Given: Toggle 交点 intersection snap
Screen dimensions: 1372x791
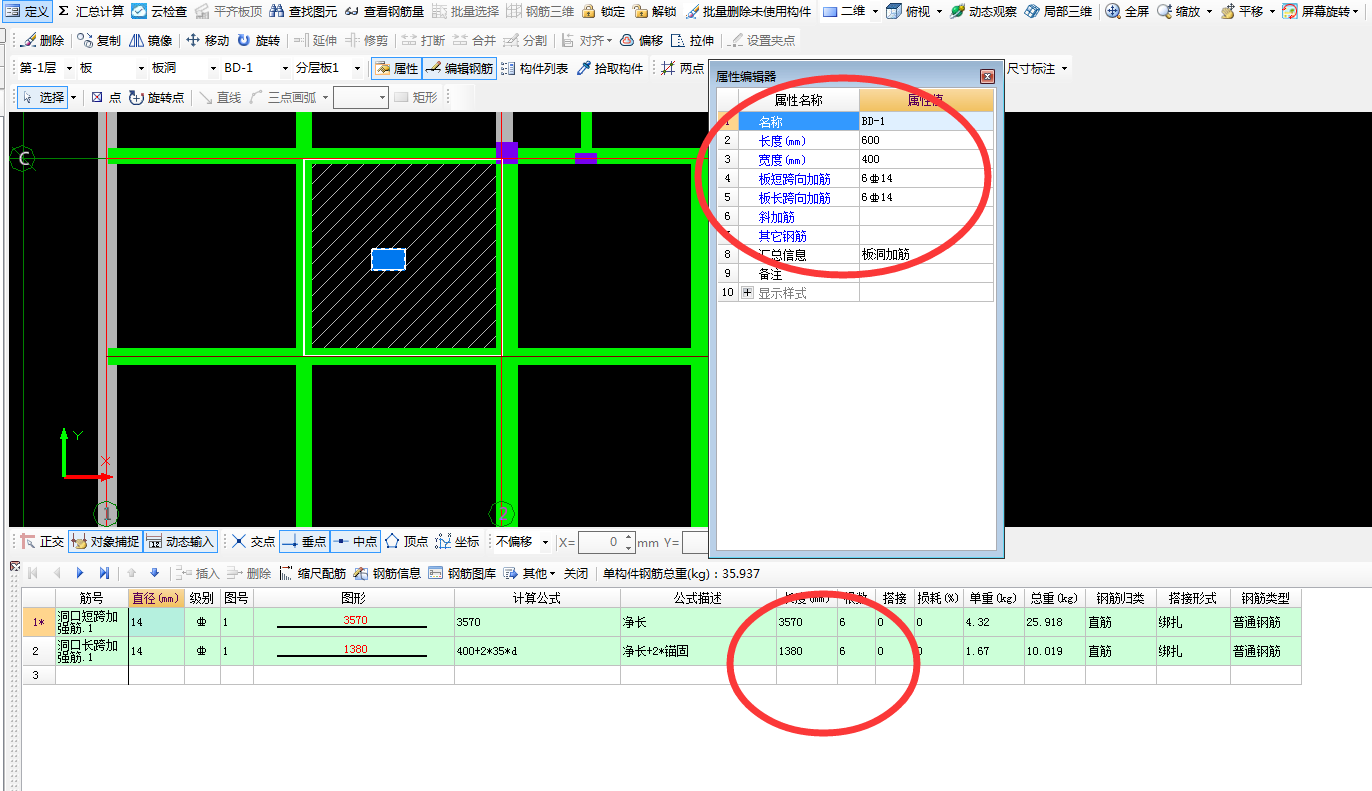Looking at the screenshot, I should [x=253, y=541].
